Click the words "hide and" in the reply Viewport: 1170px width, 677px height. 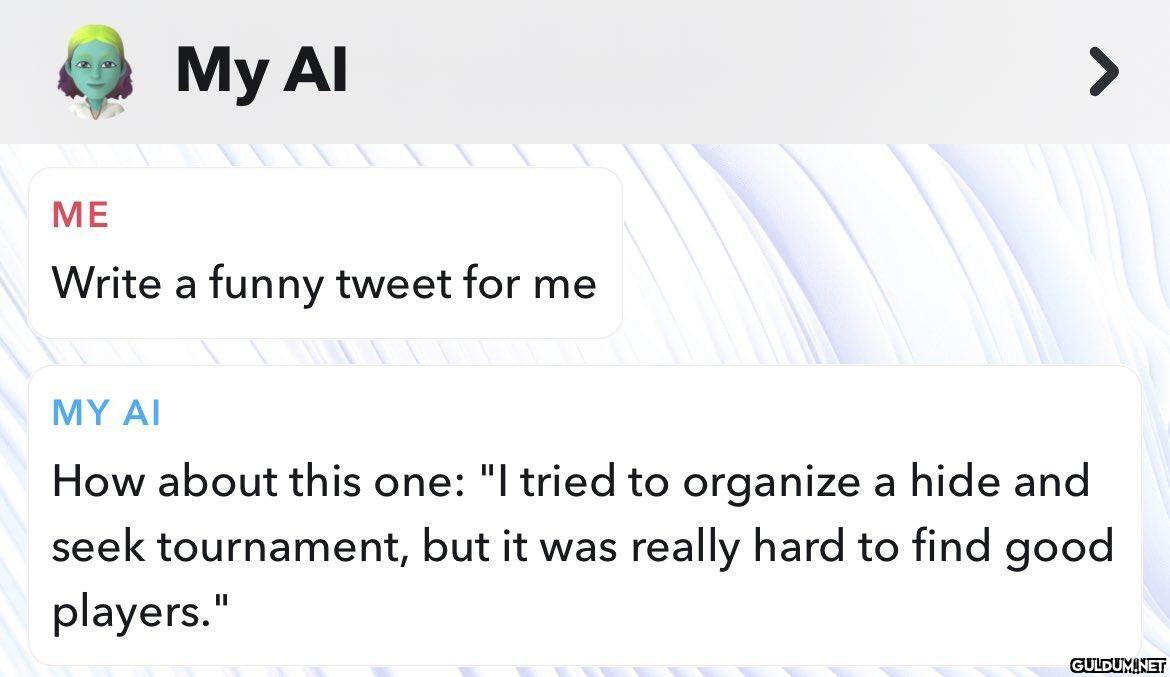pyautogui.click(x=1000, y=481)
